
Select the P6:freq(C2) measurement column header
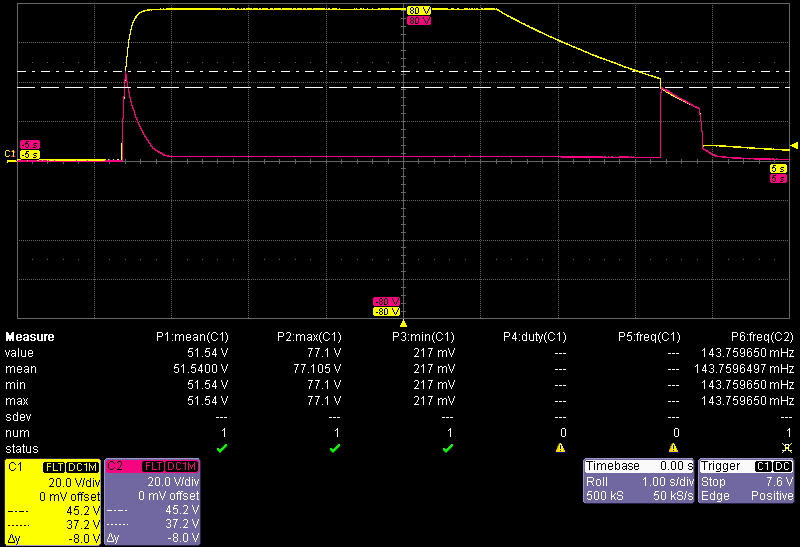[762, 337]
